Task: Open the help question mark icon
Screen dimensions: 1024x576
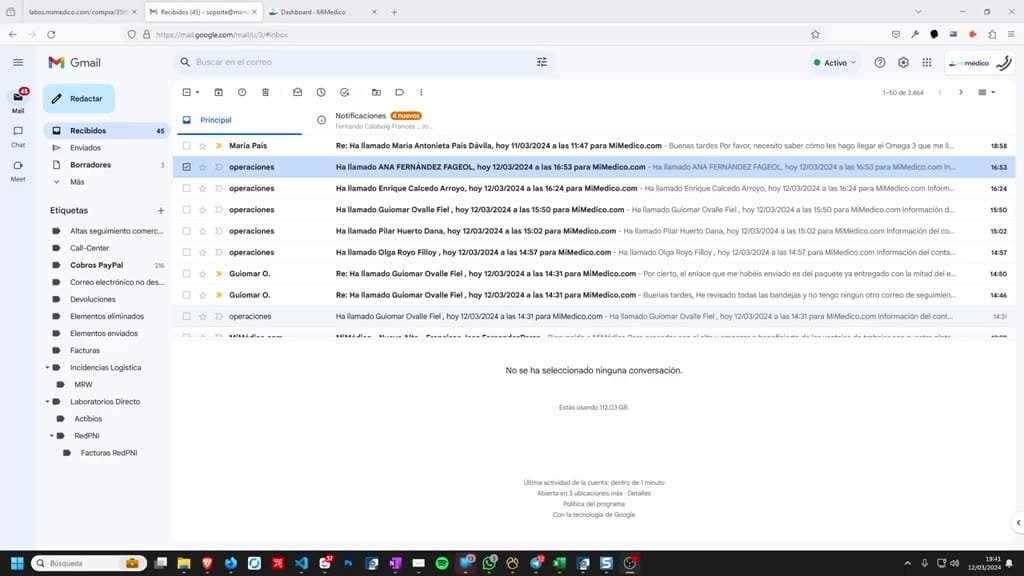Action: click(x=880, y=63)
